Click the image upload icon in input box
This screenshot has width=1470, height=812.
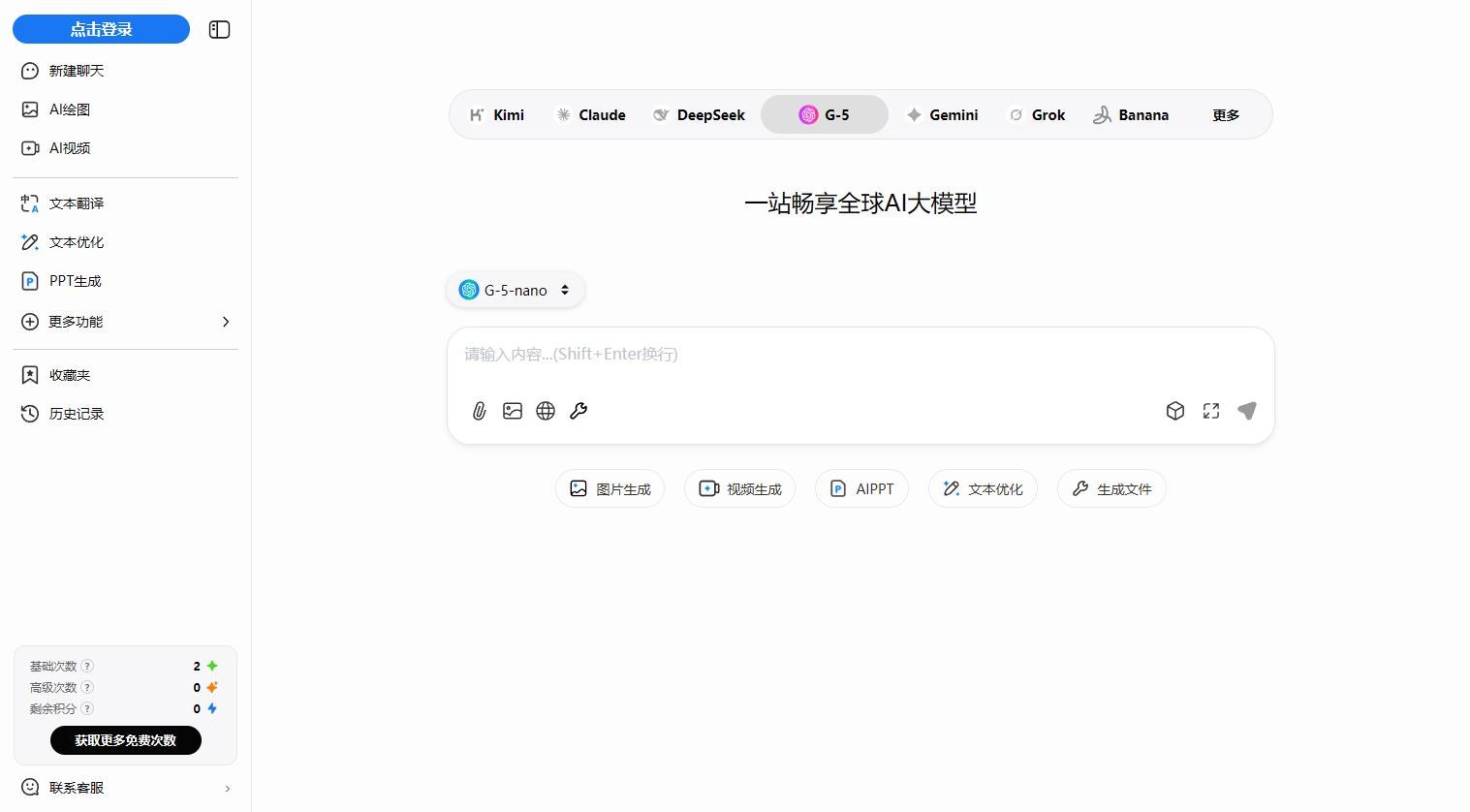click(513, 411)
